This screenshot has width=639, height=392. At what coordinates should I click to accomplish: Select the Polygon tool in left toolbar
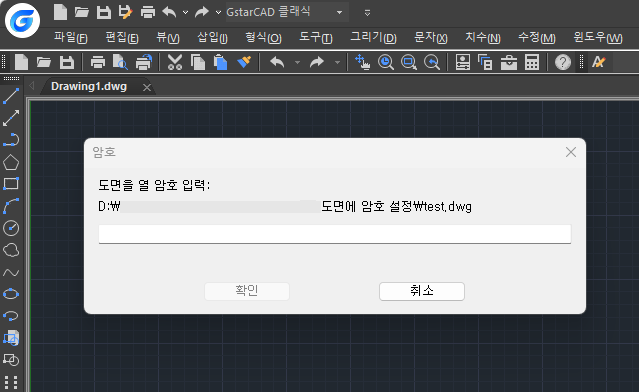click(11, 163)
